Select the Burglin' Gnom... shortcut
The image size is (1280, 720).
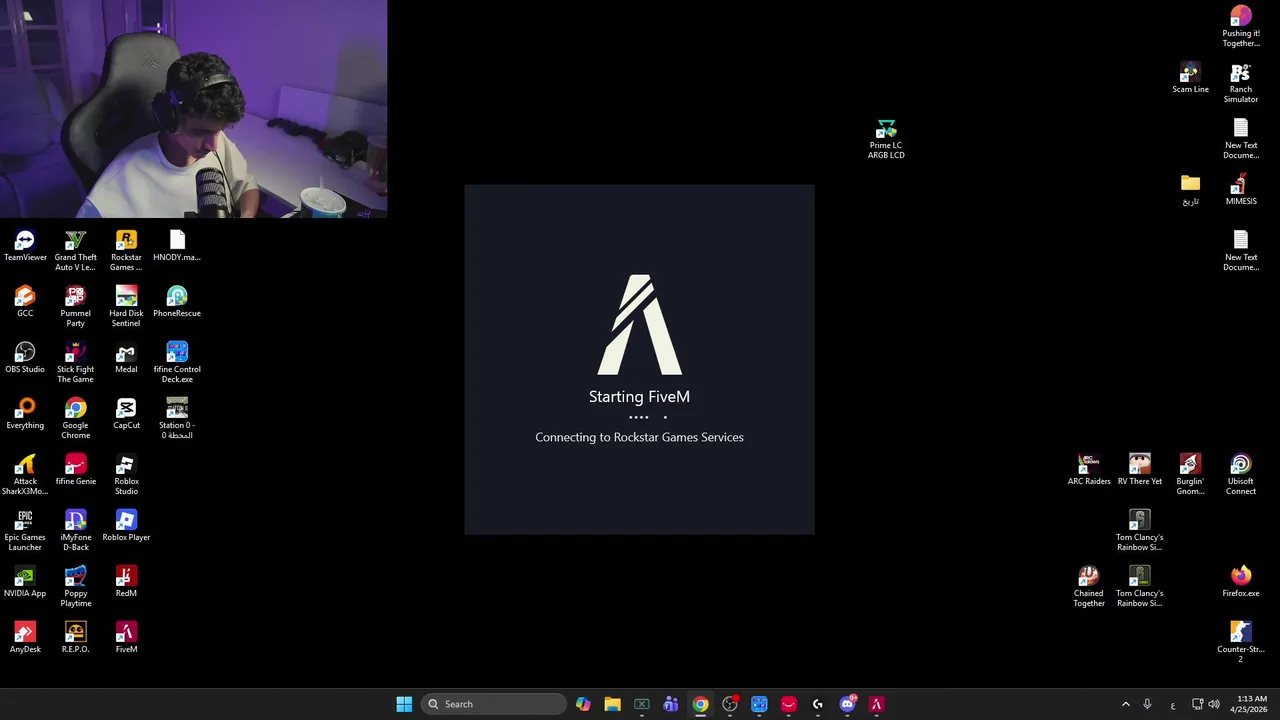(1190, 474)
